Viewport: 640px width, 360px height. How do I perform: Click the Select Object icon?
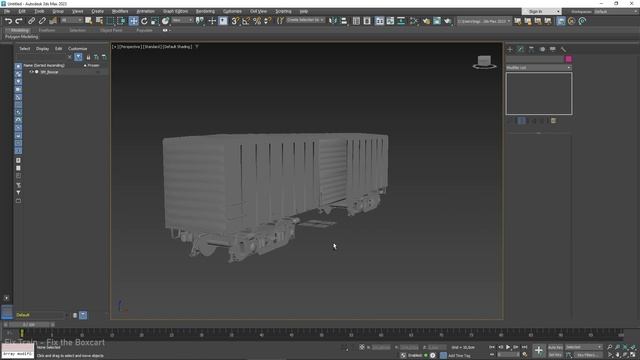tap(89, 21)
